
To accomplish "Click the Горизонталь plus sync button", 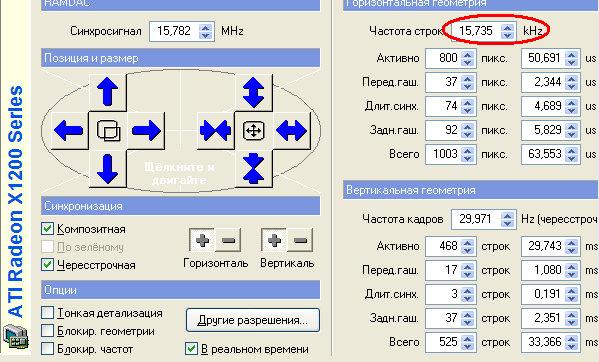I will 202,240.
